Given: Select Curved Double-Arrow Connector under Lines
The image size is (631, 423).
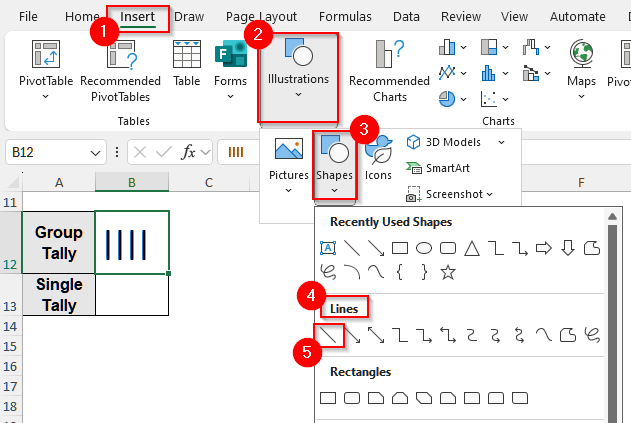Looking at the screenshot, I should click(520, 335).
